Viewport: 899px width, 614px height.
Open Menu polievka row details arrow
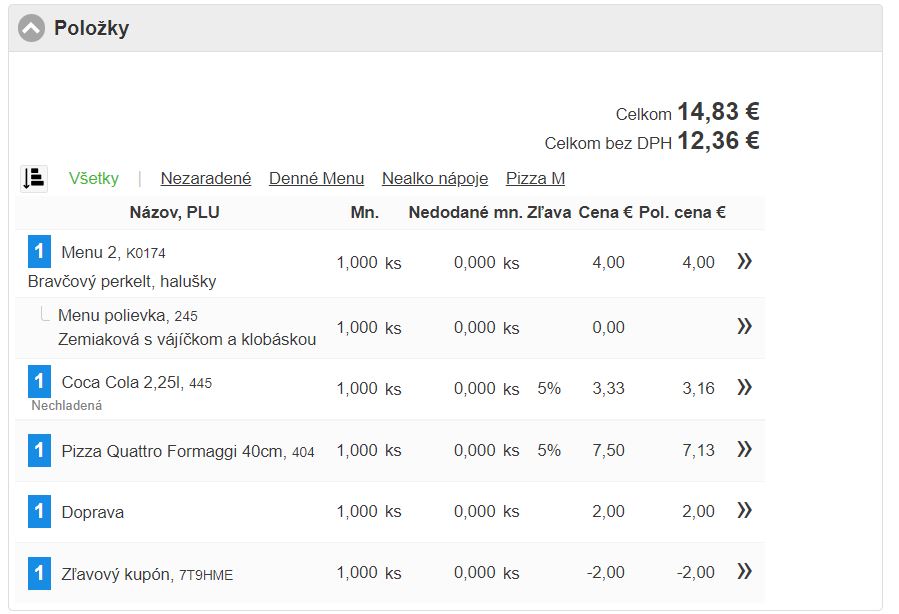744,326
